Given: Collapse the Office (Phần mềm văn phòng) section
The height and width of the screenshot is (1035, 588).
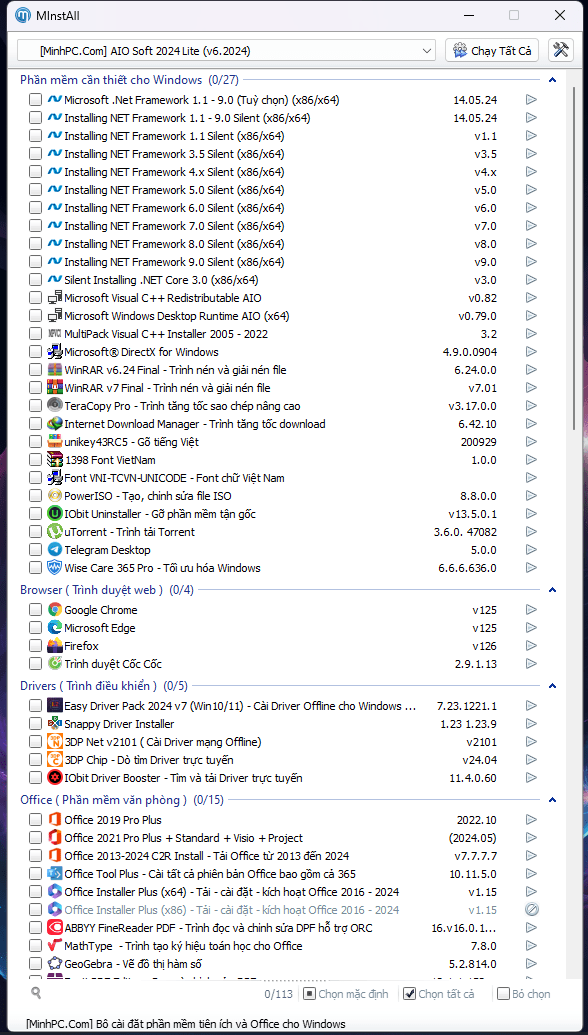Looking at the screenshot, I should [x=552, y=800].
